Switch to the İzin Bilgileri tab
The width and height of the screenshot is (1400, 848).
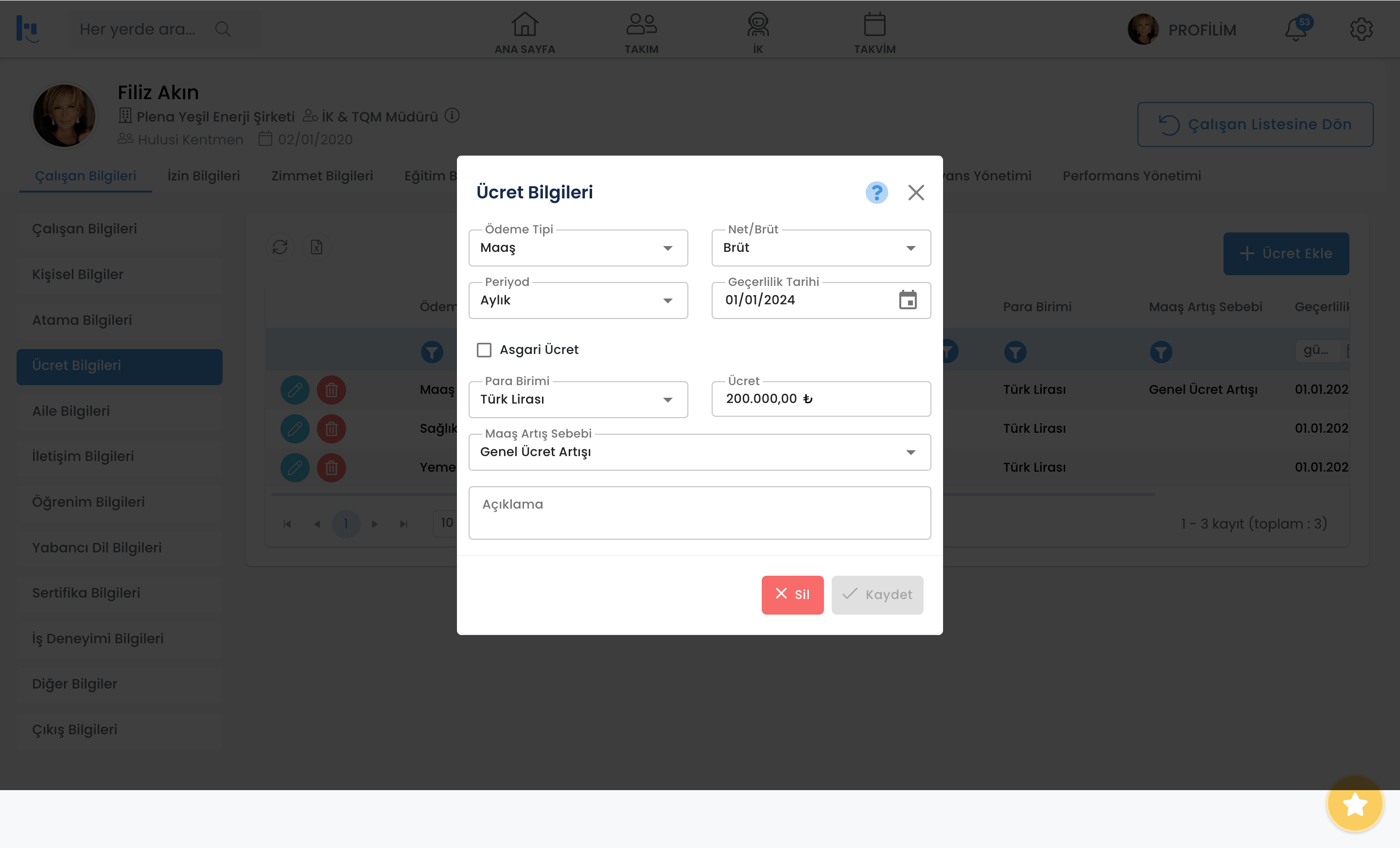203,176
